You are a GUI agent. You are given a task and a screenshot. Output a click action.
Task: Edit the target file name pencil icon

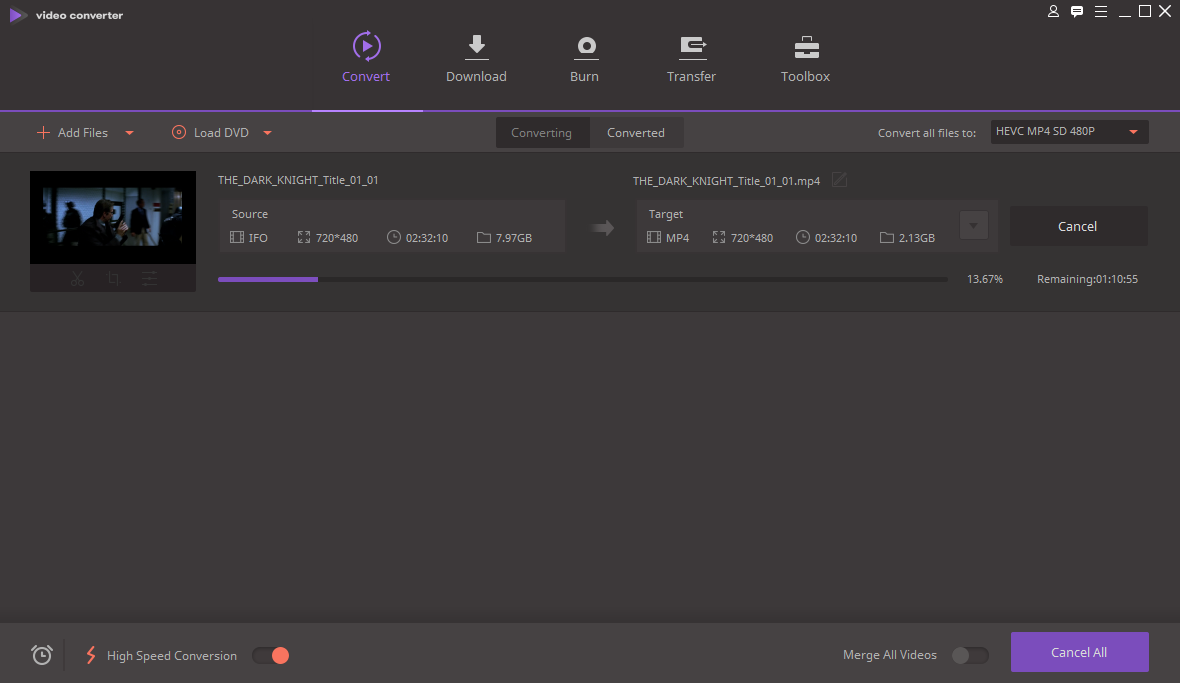click(839, 180)
